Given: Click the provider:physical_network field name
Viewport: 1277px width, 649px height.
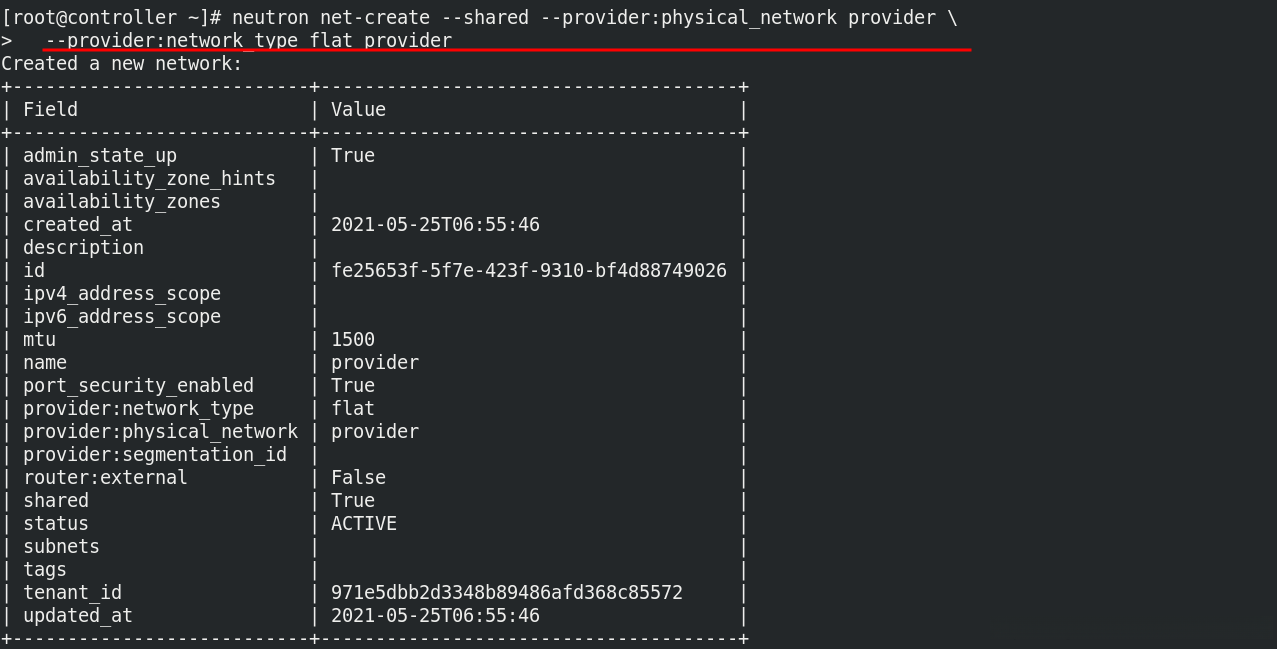Looking at the screenshot, I should tap(160, 432).
